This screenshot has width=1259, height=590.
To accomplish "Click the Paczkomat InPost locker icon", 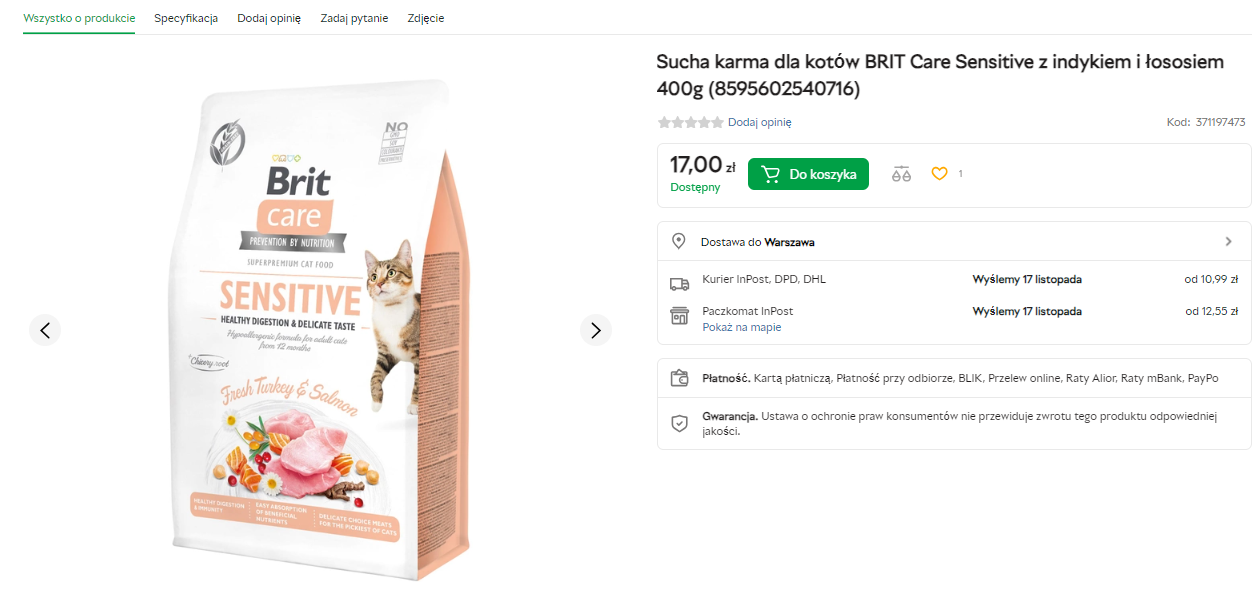I will (679, 316).
